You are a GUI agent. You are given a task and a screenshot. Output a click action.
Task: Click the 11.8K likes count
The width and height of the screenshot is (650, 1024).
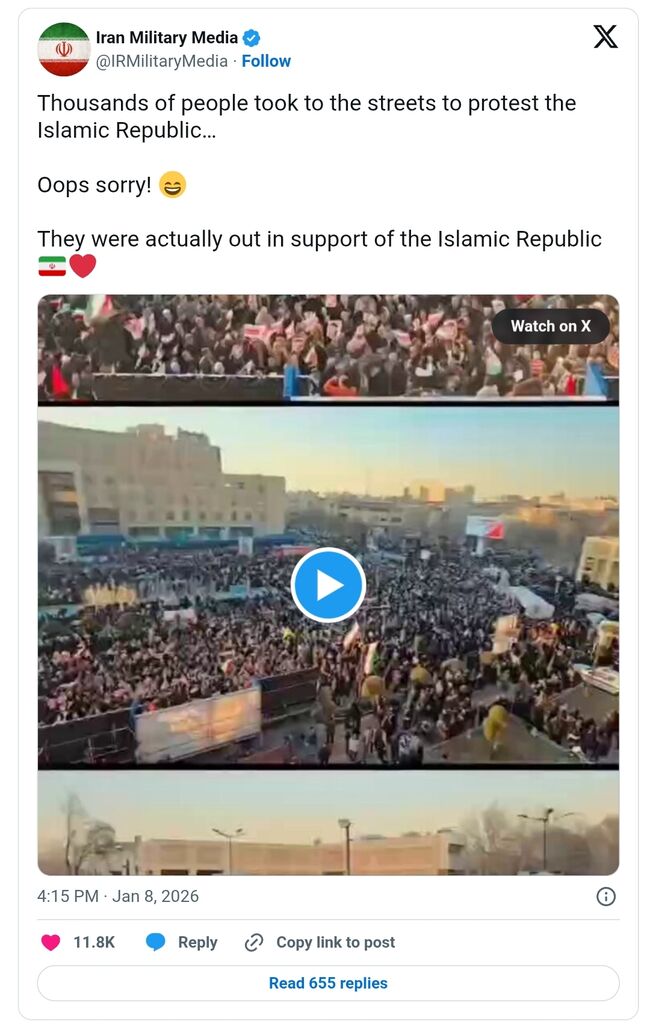93,942
